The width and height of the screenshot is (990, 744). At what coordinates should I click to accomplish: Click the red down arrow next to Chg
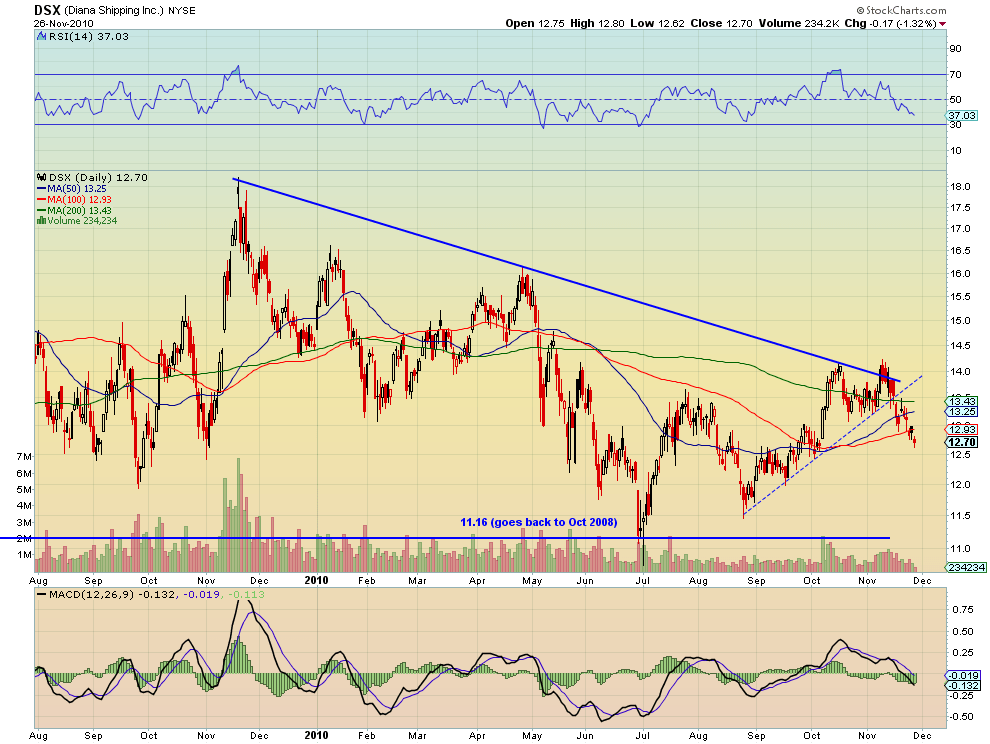point(943,24)
